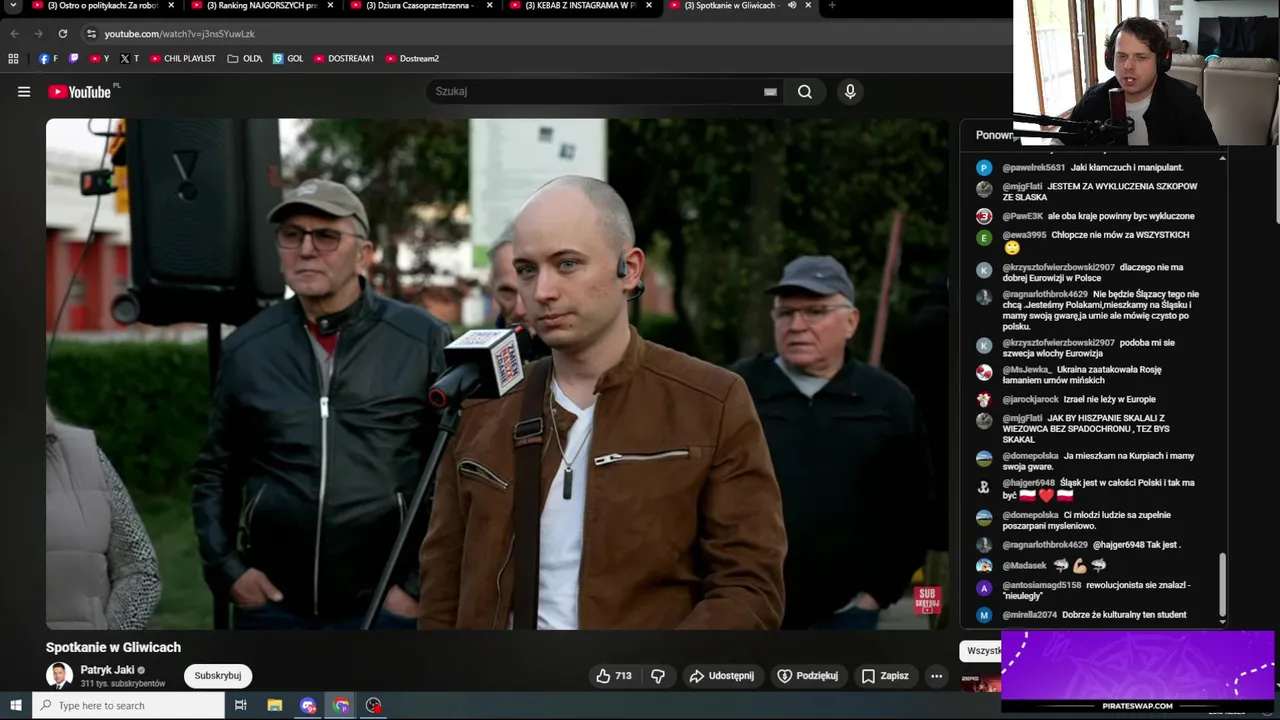
Task: Open the on-screen keyboard in search box
Action: coord(770,92)
